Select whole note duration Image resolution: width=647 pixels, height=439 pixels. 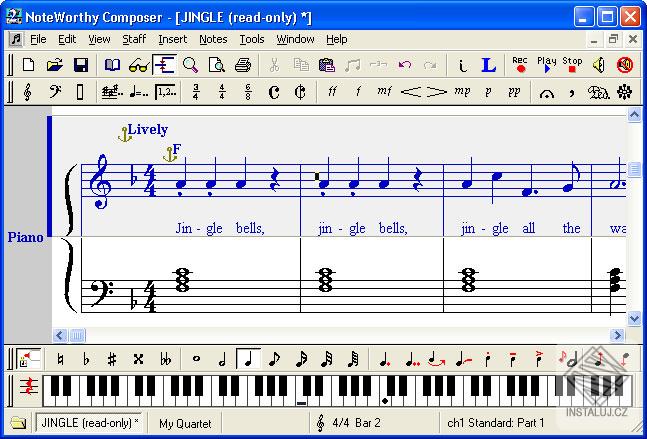click(196, 359)
